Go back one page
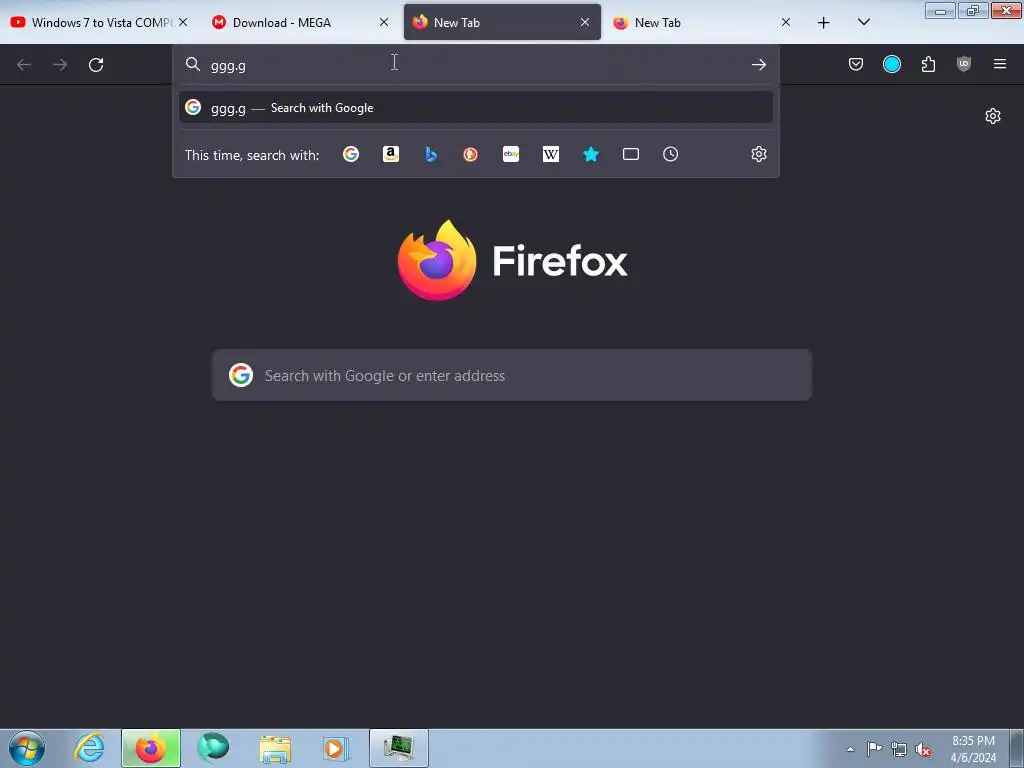 pos(24,64)
